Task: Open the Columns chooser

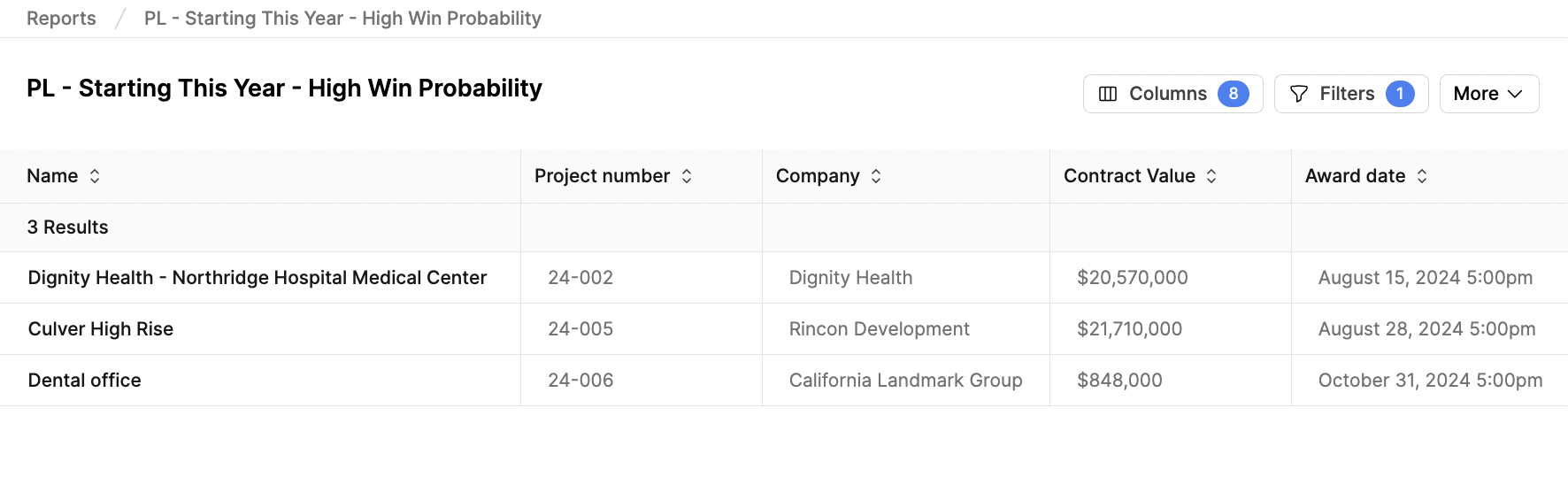Action: [x=1172, y=94]
